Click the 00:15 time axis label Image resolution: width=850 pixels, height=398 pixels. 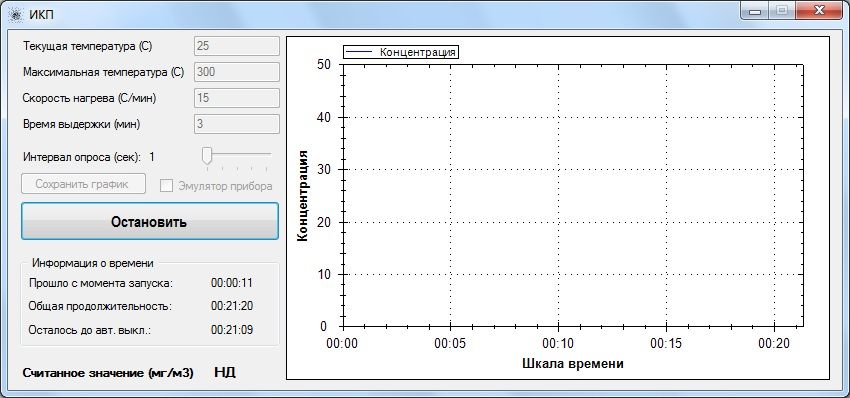coord(666,343)
